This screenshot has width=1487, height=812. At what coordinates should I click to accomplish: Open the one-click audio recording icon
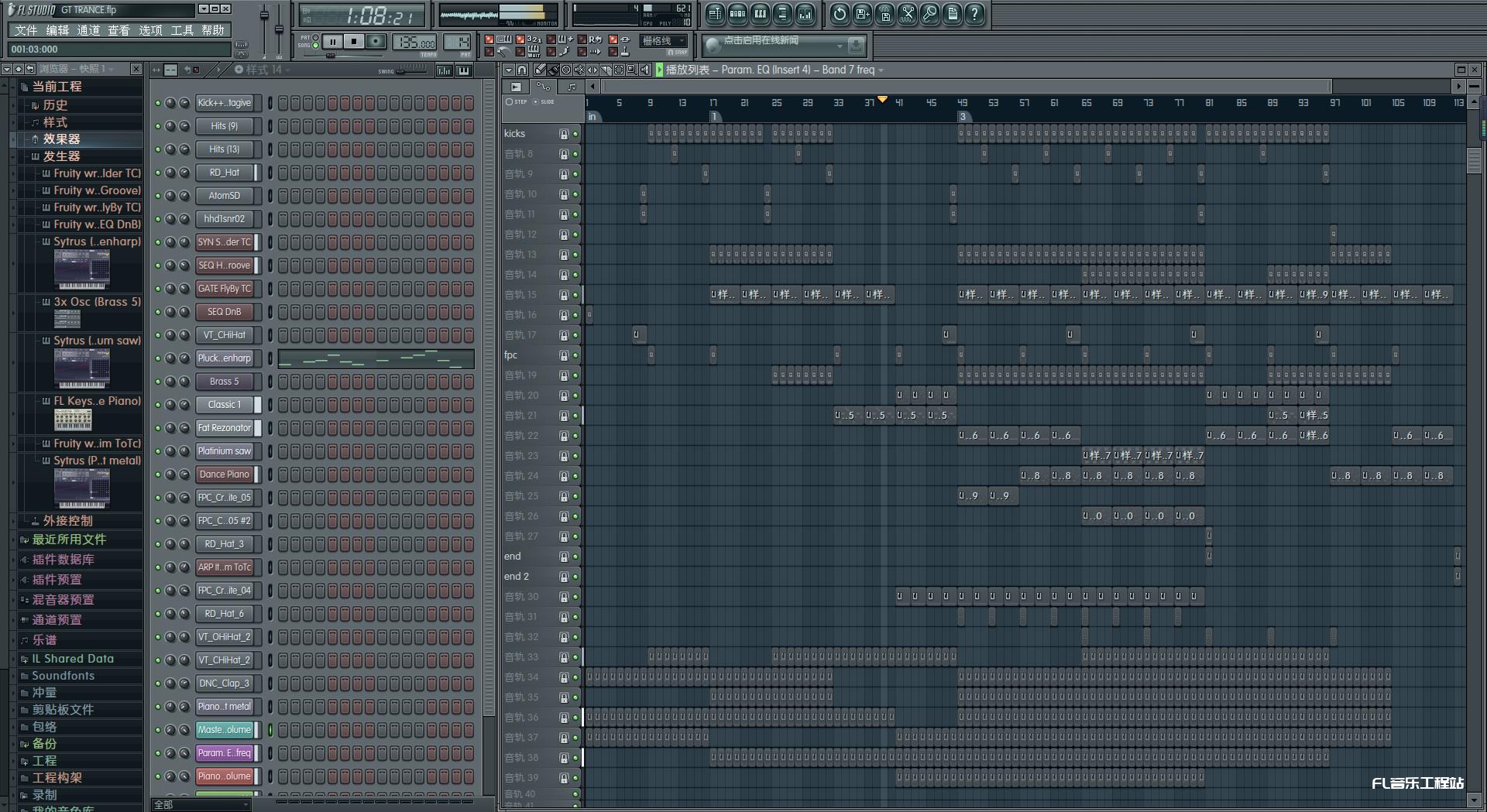tap(929, 14)
